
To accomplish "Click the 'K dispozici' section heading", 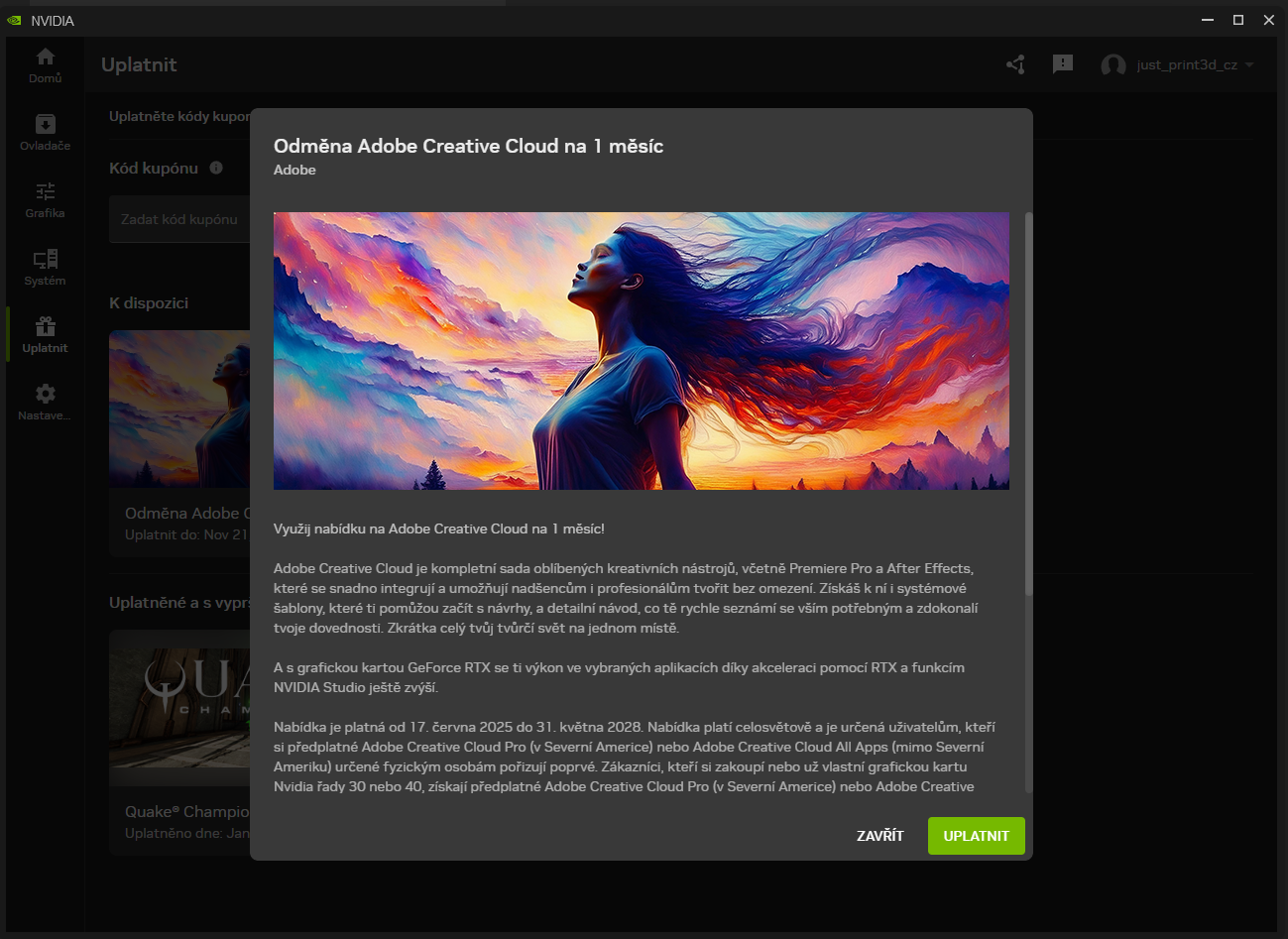I will click(x=149, y=302).
